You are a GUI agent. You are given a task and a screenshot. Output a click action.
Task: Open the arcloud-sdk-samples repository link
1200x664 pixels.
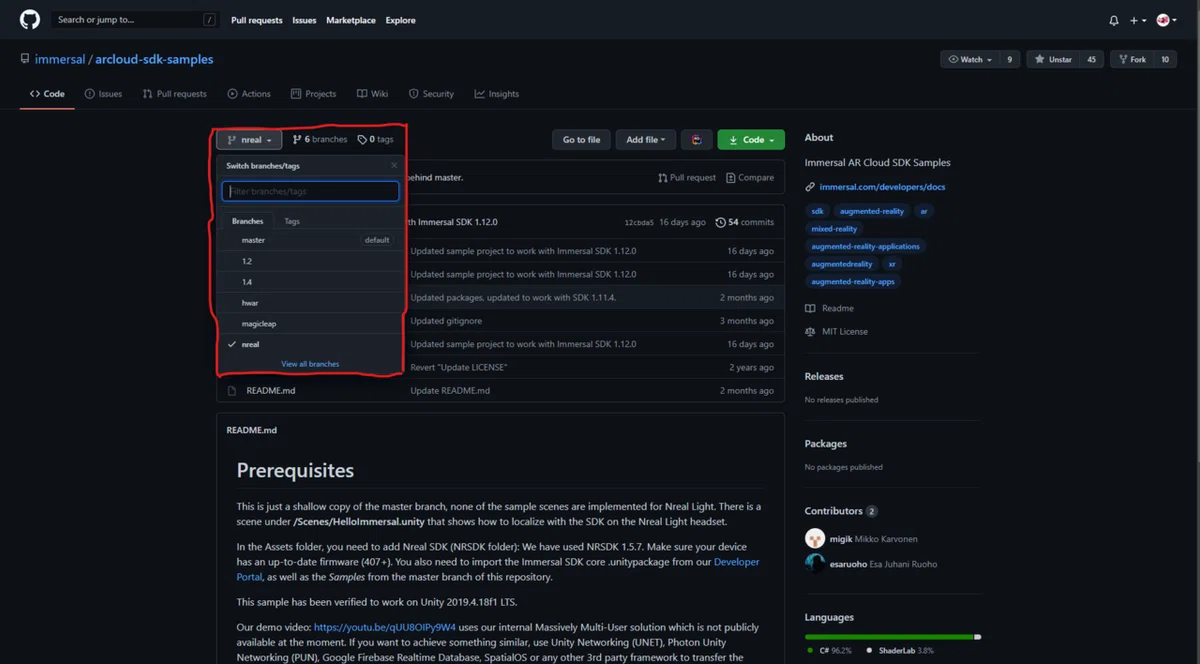point(154,59)
